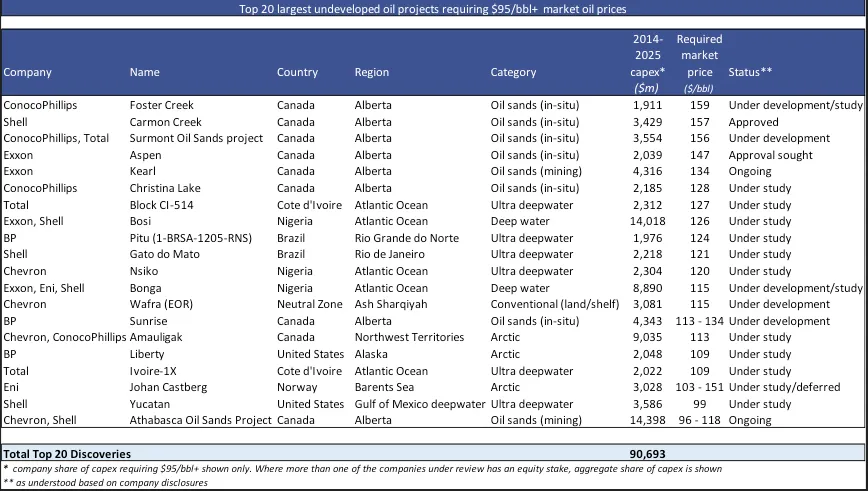The width and height of the screenshot is (868, 491).
Task: Click 'Chevron, ConocoPhillips' company cell
Action: coord(65,337)
